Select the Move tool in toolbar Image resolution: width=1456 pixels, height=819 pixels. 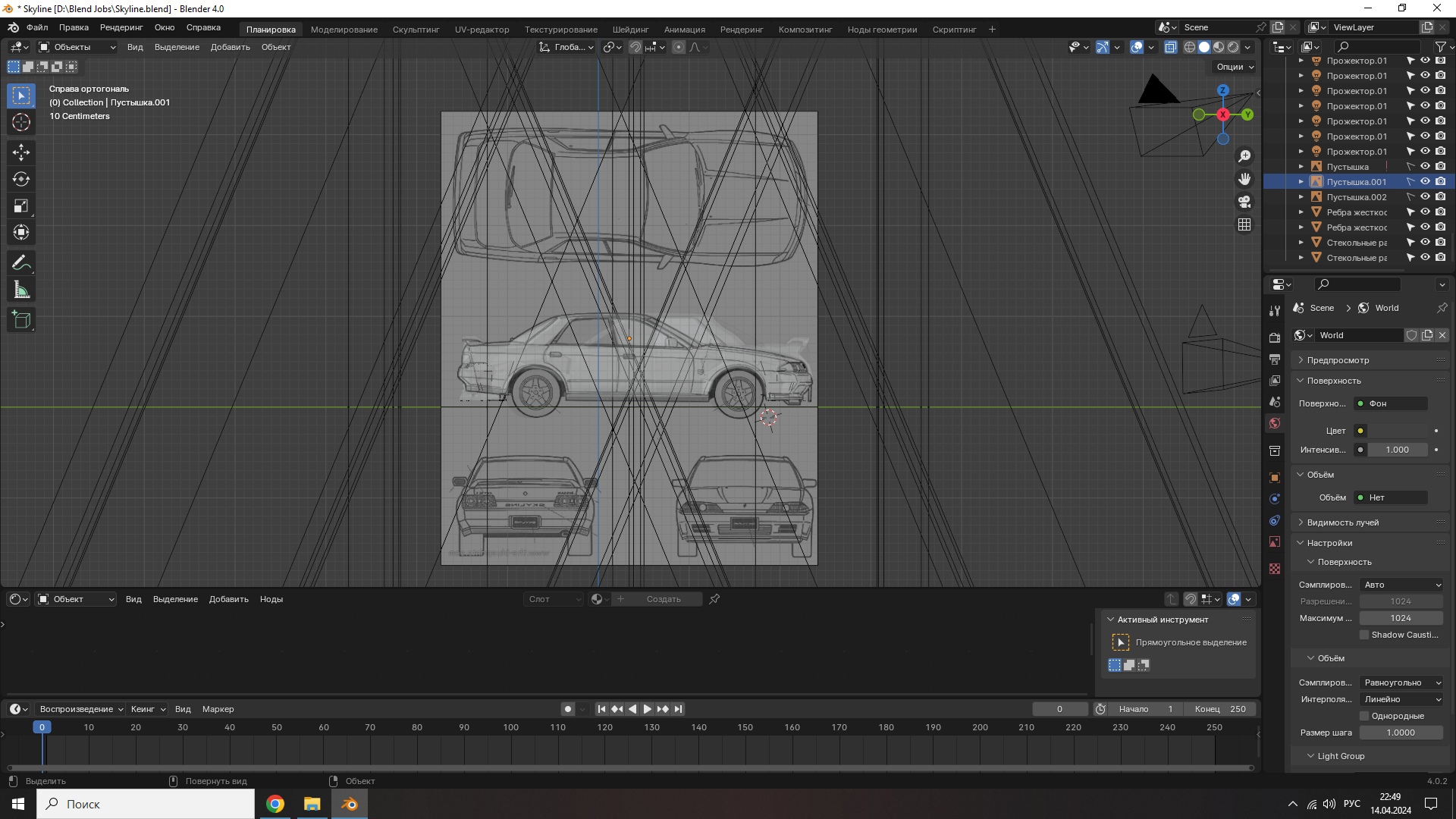21,152
